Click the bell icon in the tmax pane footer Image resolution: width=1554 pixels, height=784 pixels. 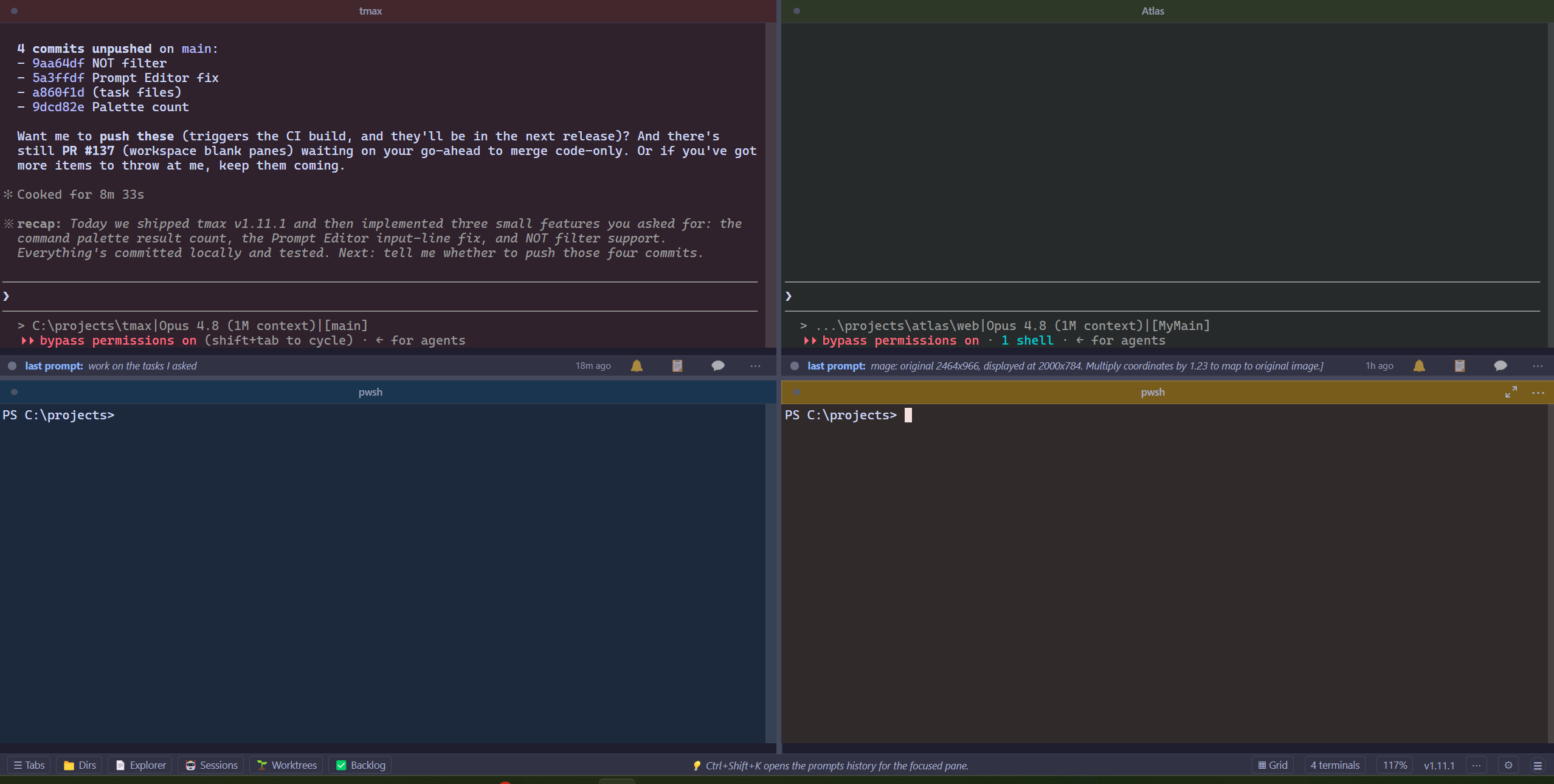[637, 366]
